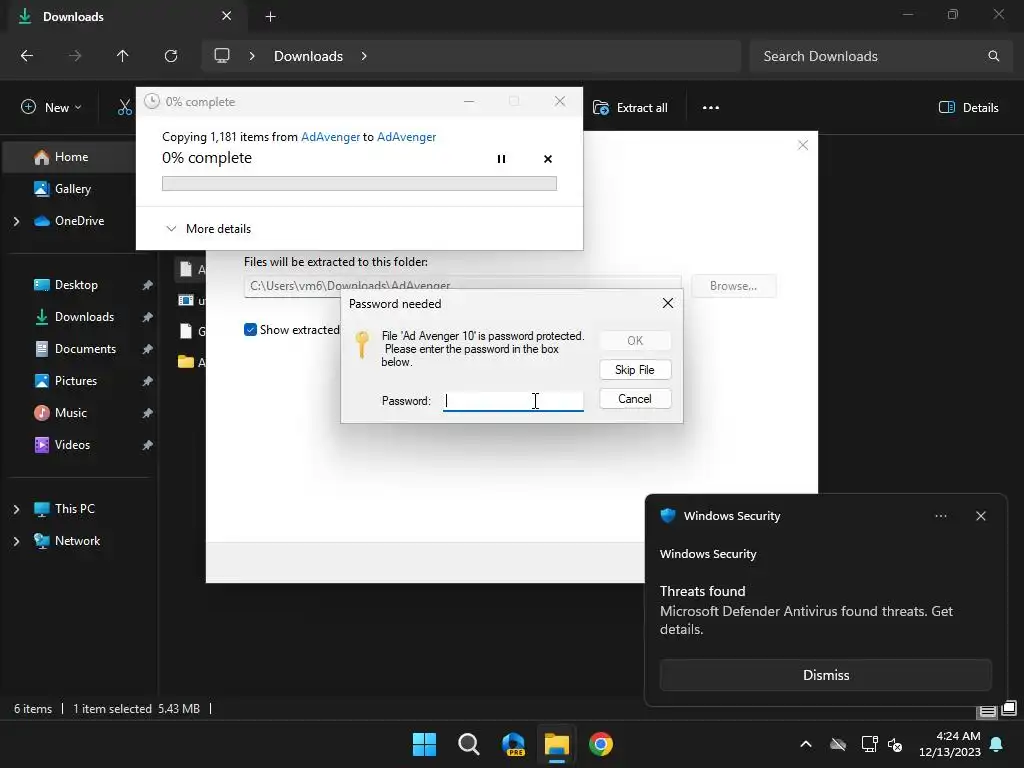The image size is (1024, 768).
Task: Click the Cut scissors toolbar icon
Action: point(124,107)
